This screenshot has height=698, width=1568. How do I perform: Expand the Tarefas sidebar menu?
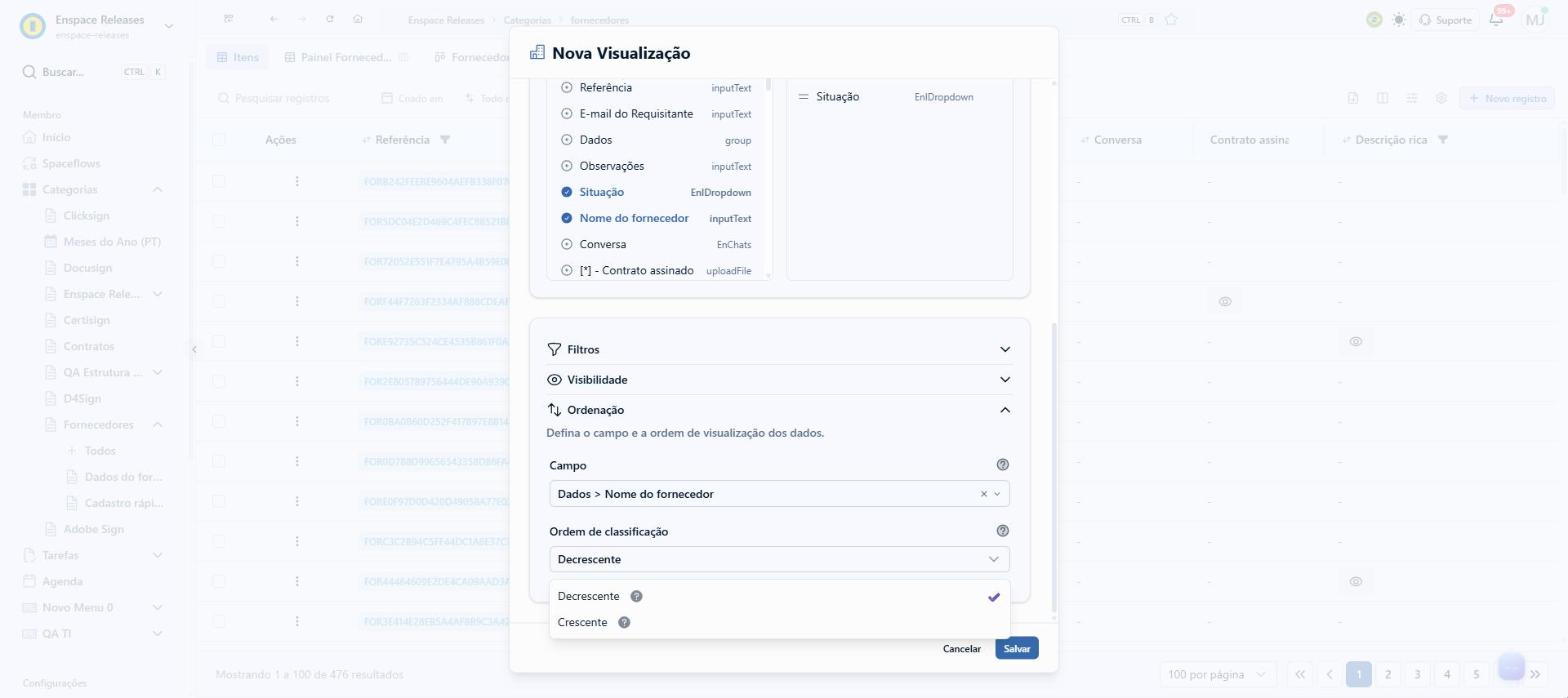click(x=157, y=555)
